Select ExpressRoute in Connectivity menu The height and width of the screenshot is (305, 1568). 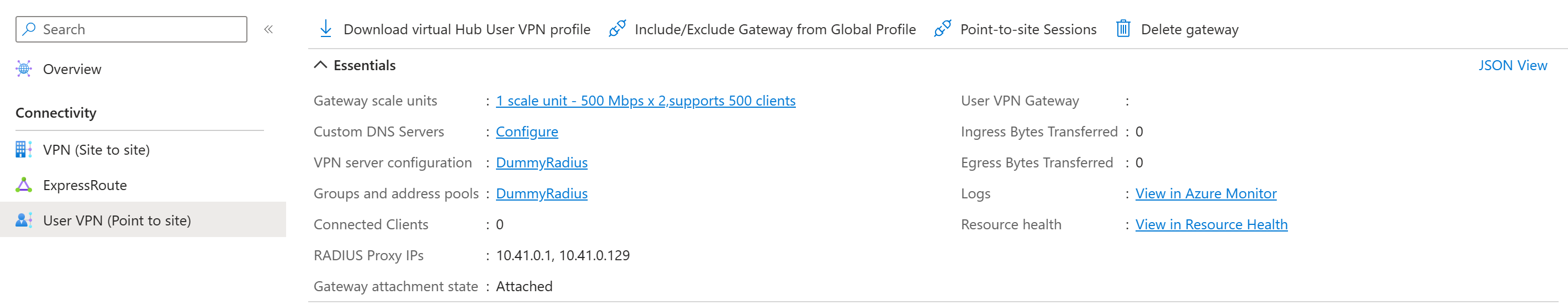coord(85,185)
